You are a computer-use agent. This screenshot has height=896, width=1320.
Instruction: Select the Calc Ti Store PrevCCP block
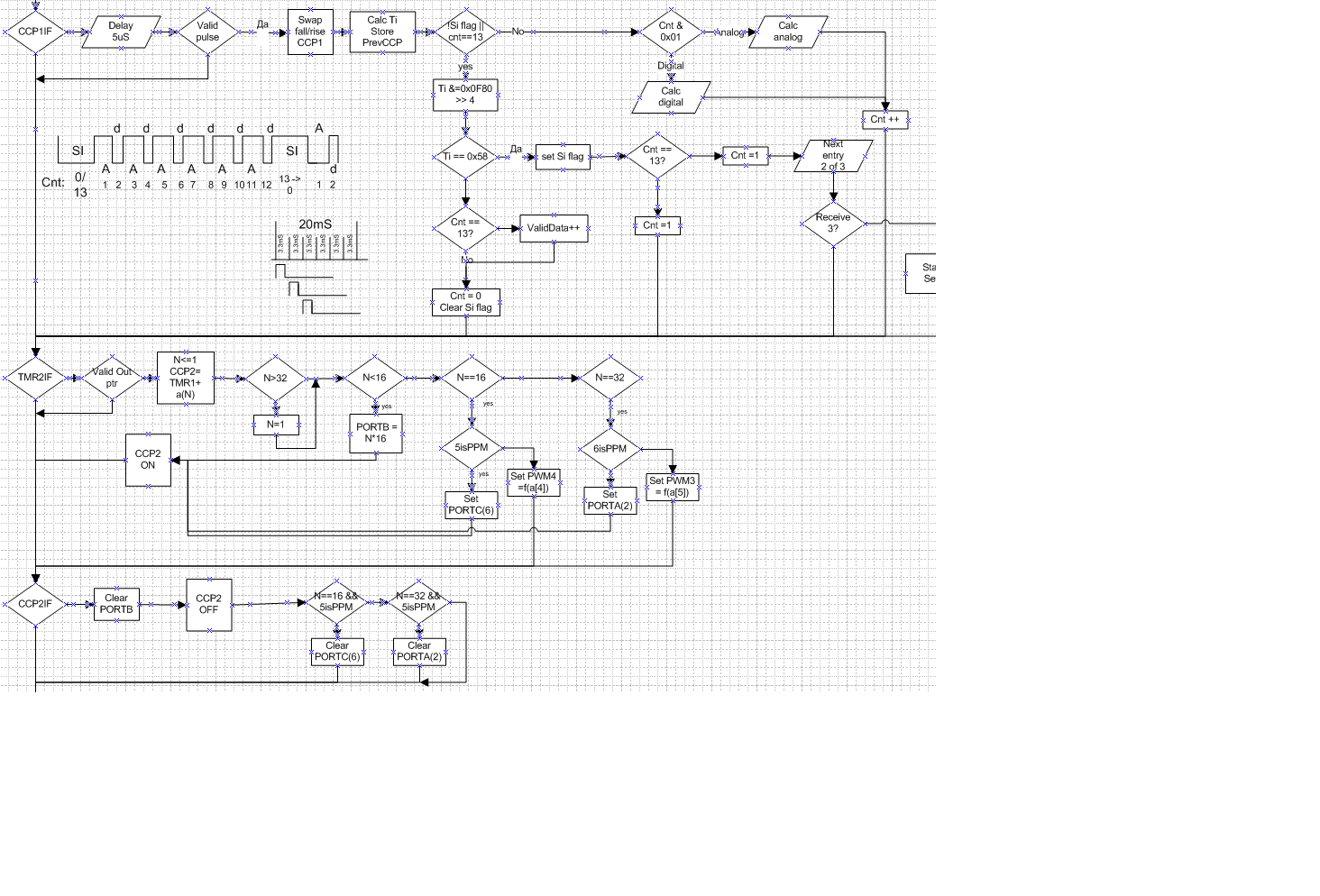coord(382,32)
